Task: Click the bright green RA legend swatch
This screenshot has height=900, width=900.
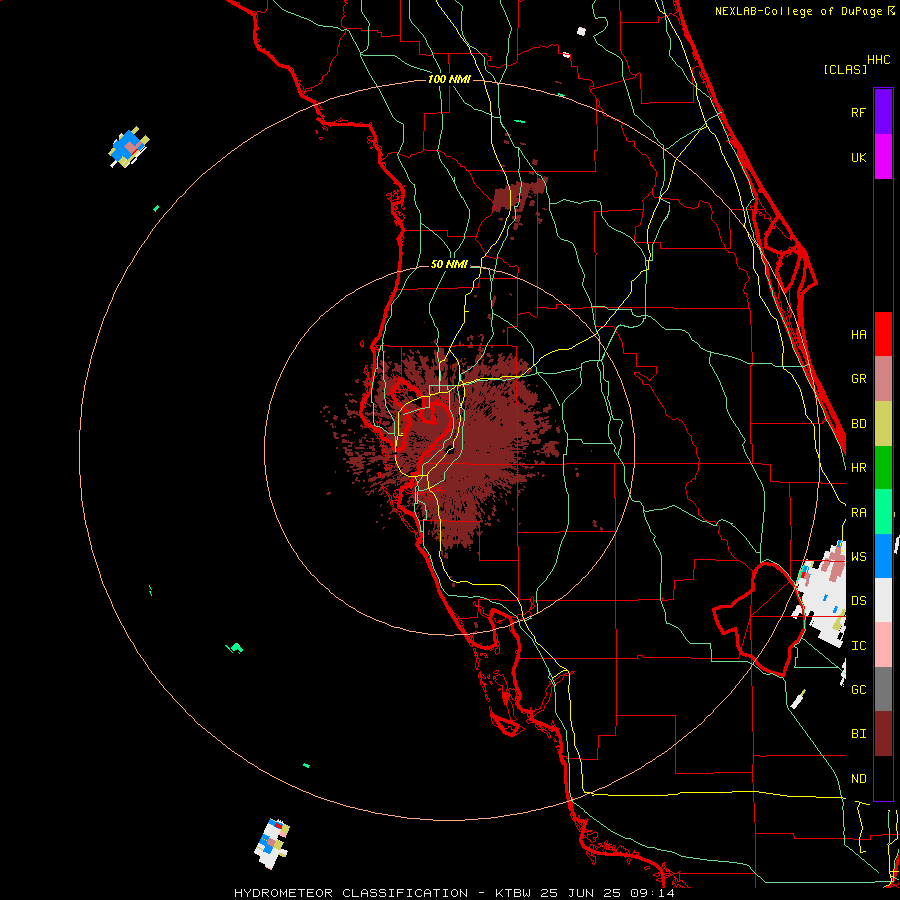Action: pyautogui.click(x=883, y=512)
